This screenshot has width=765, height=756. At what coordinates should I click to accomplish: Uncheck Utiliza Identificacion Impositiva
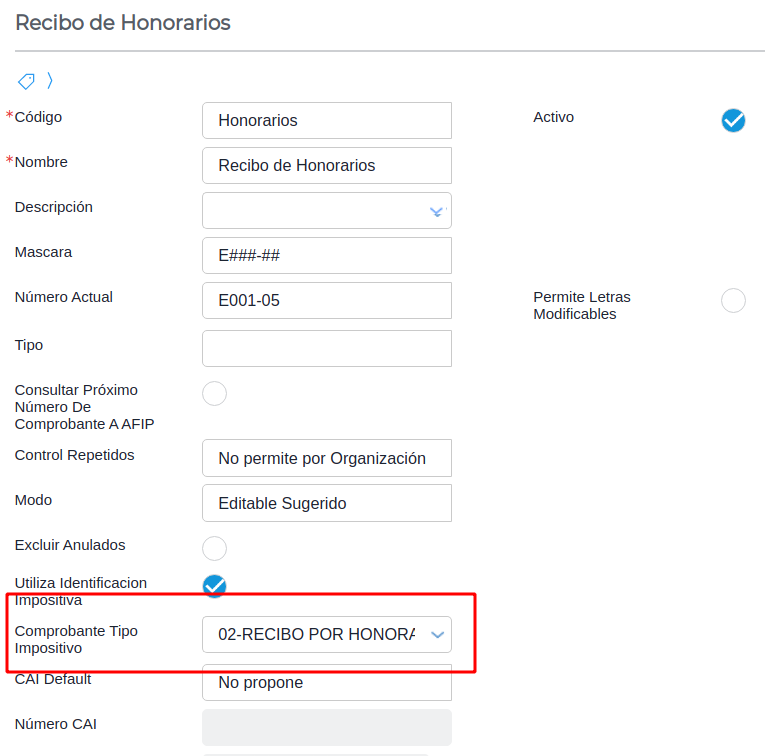point(214,586)
